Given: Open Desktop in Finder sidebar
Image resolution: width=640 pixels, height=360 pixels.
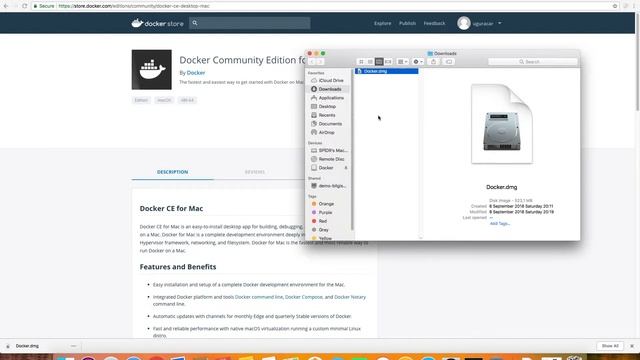Looking at the screenshot, I should tap(327, 107).
